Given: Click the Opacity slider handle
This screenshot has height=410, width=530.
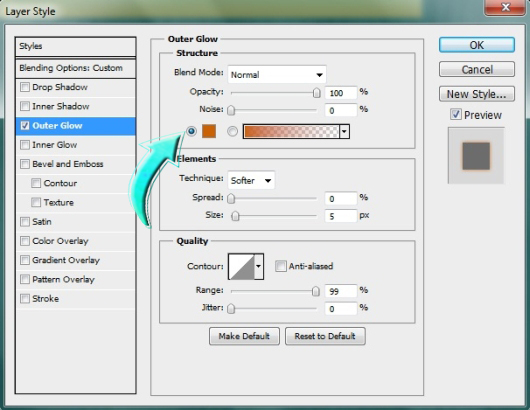Looking at the screenshot, I should tap(316, 93).
